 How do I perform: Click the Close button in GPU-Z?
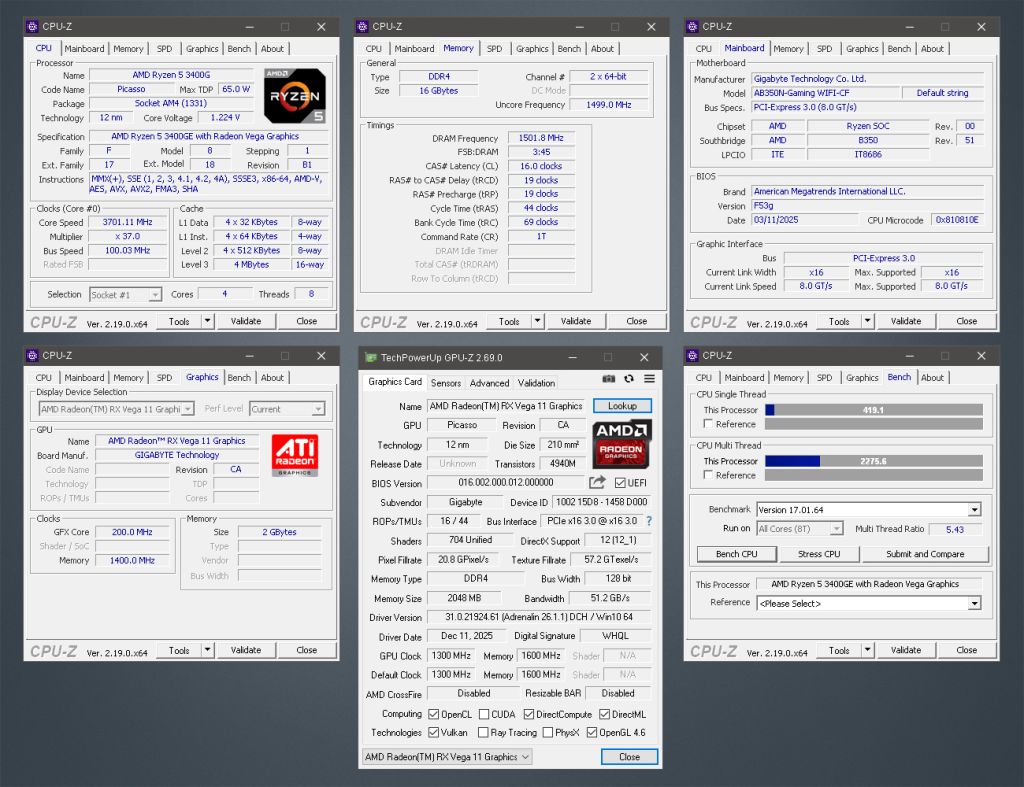point(630,756)
